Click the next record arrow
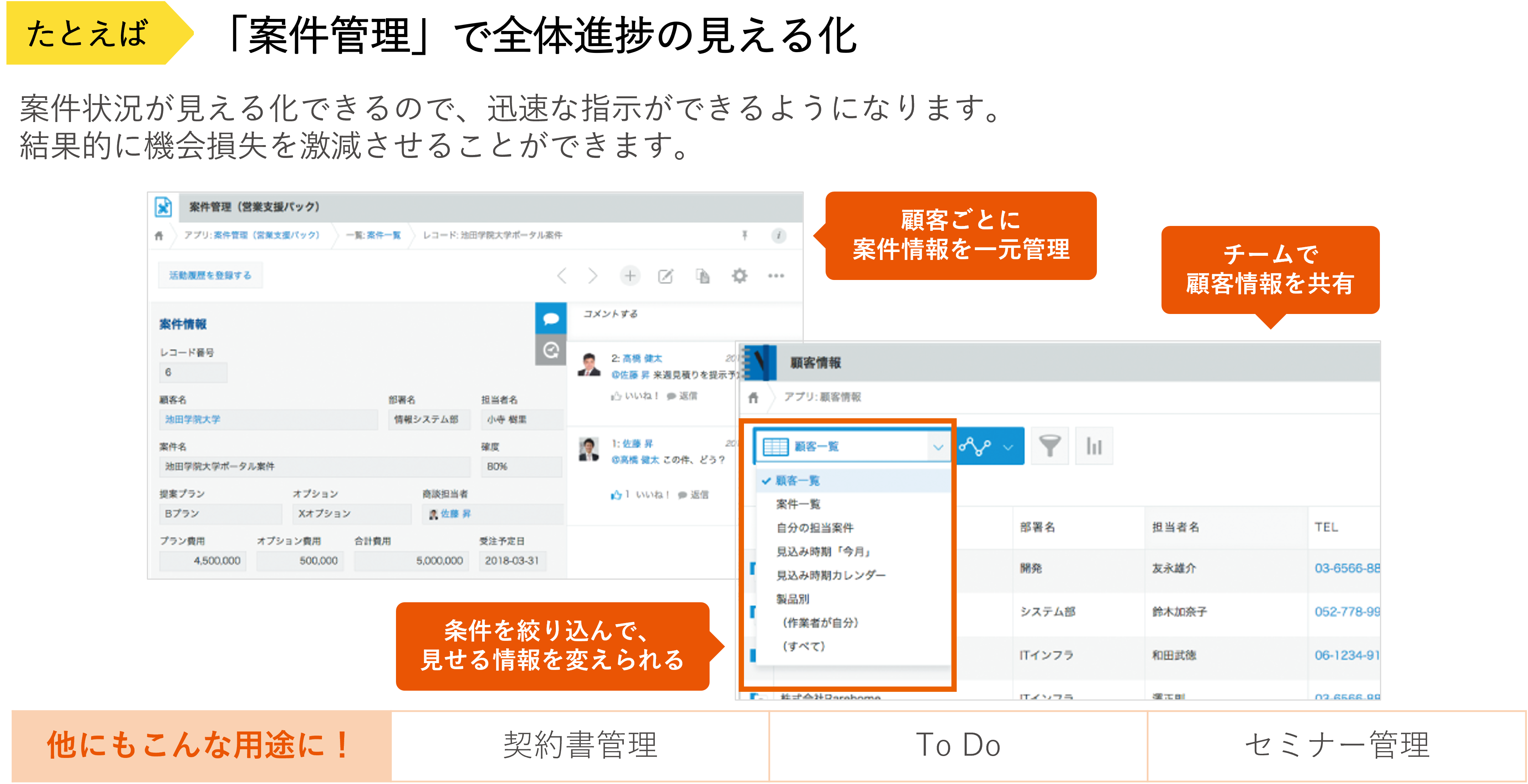1528x784 pixels. [592, 276]
